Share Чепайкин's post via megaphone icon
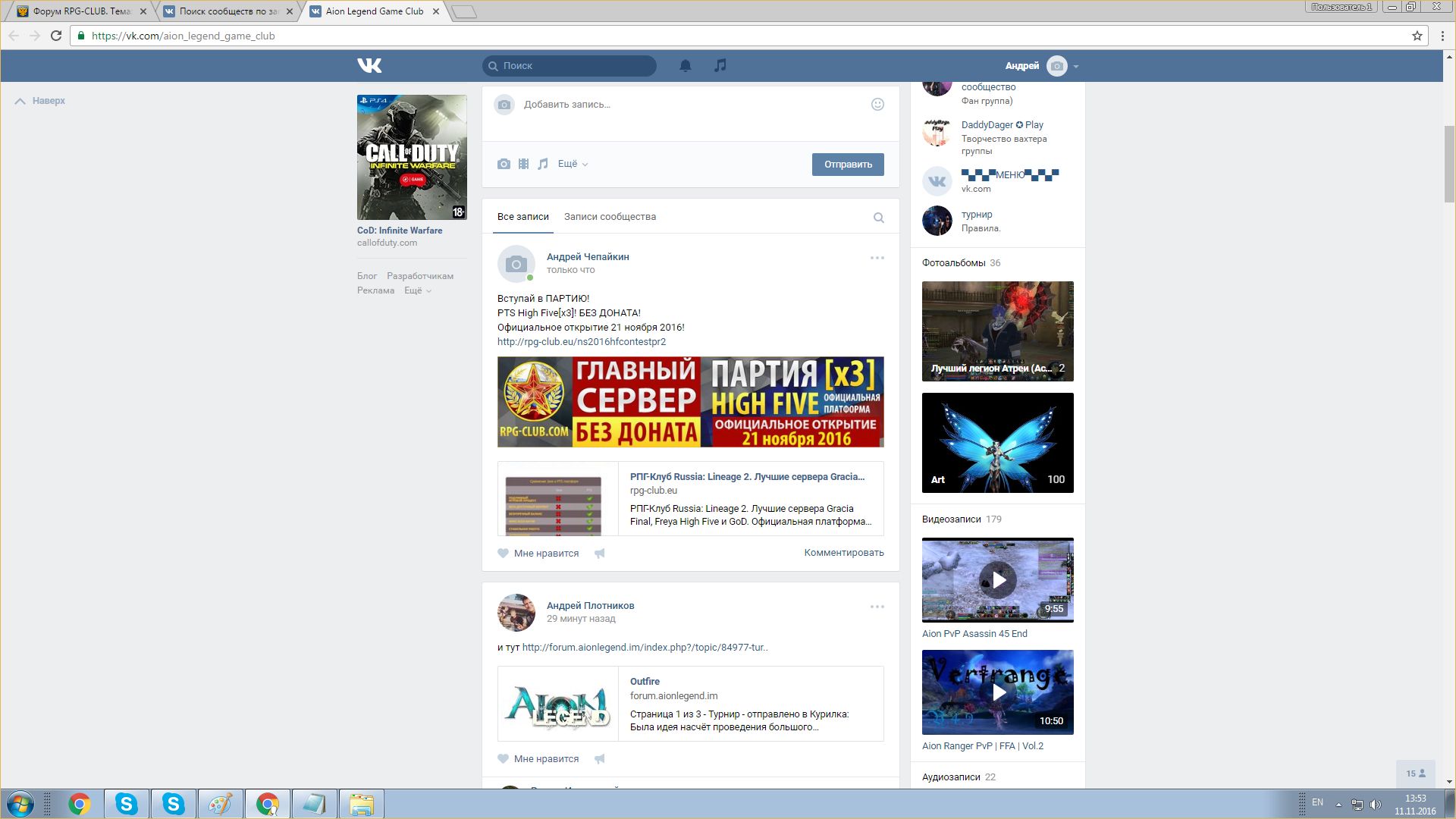The image size is (1456, 819). (x=600, y=554)
